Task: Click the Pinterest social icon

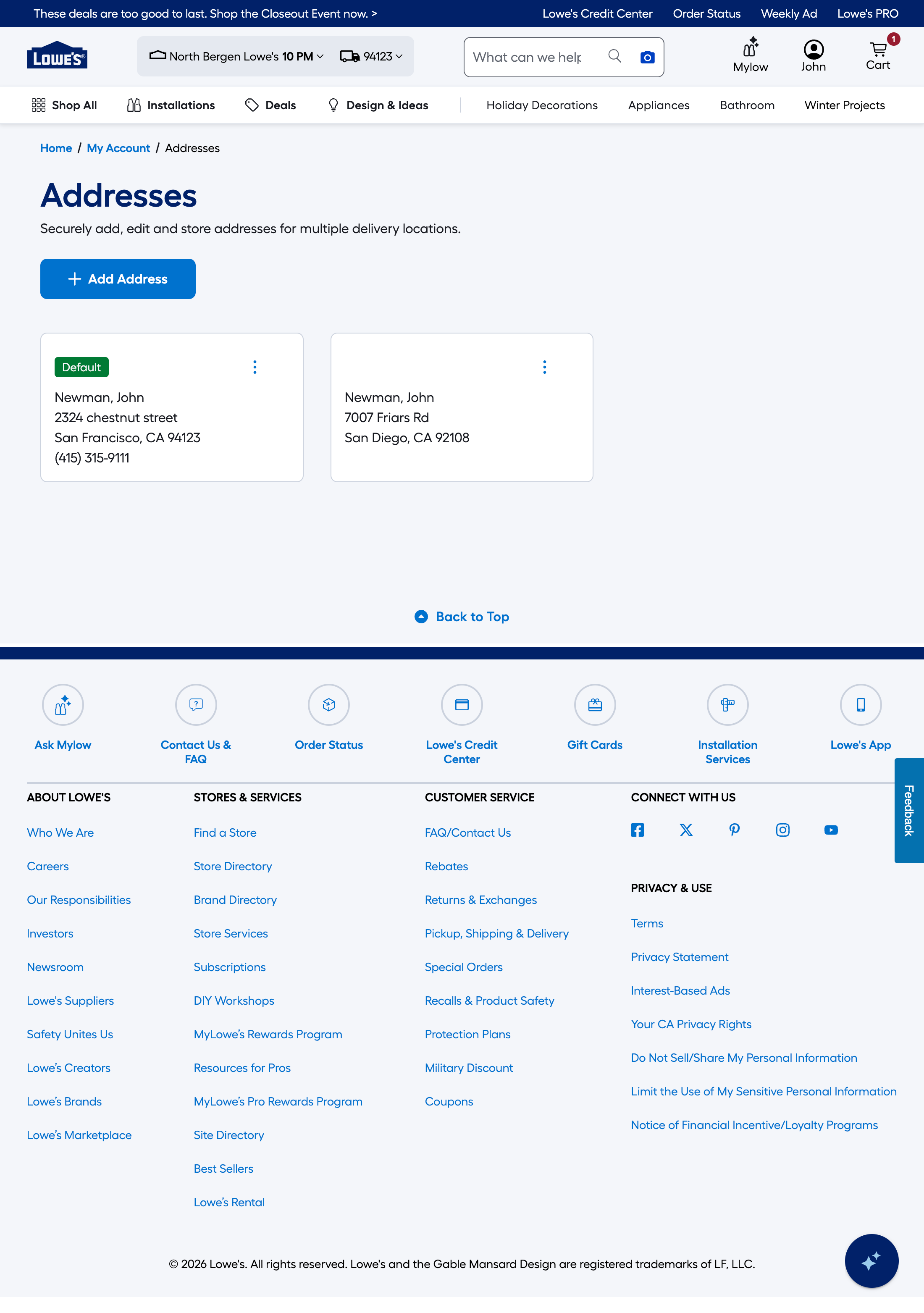Action: [734, 830]
